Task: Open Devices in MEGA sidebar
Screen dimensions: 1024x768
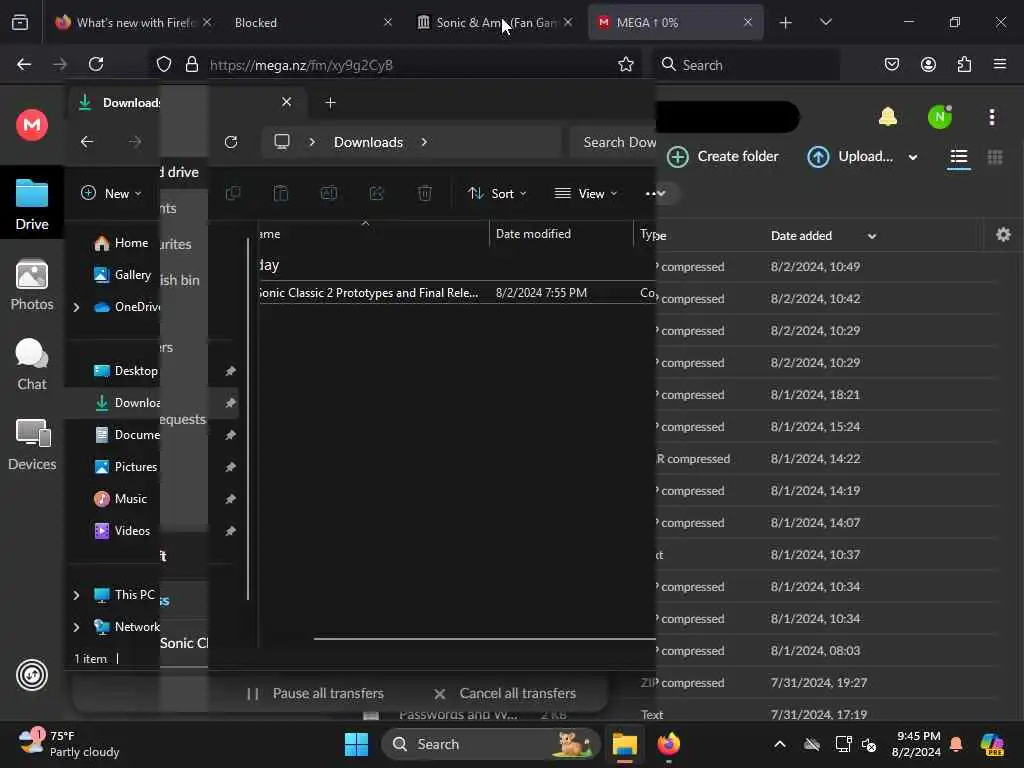Action: pyautogui.click(x=31, y=445)
